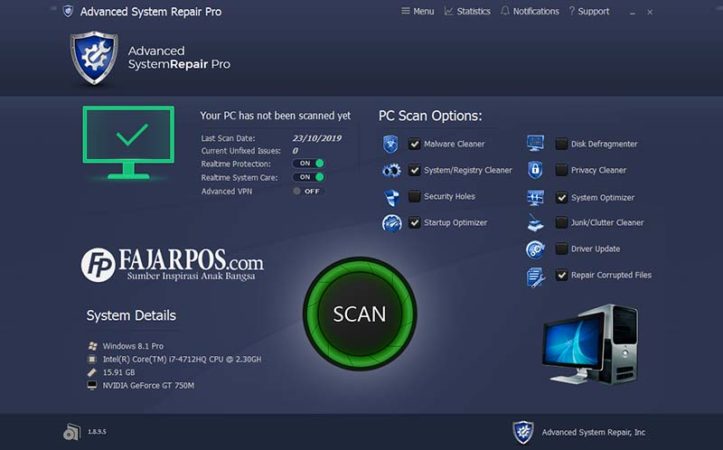Uncheck the Repair Corrupted Files checkbox
723x450 pixels.
(x=561, y=275)
